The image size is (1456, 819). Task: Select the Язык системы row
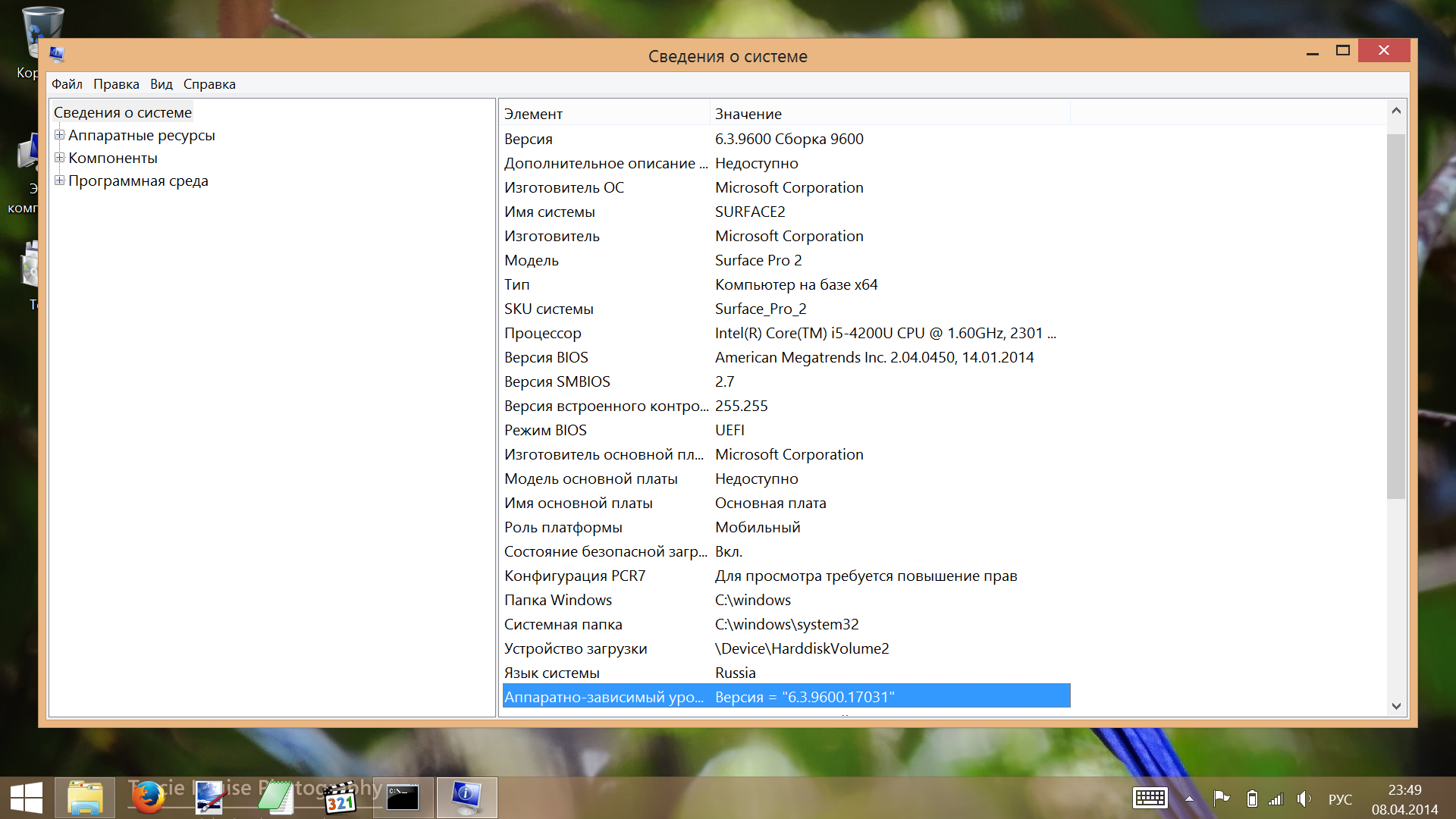(786, 673)
